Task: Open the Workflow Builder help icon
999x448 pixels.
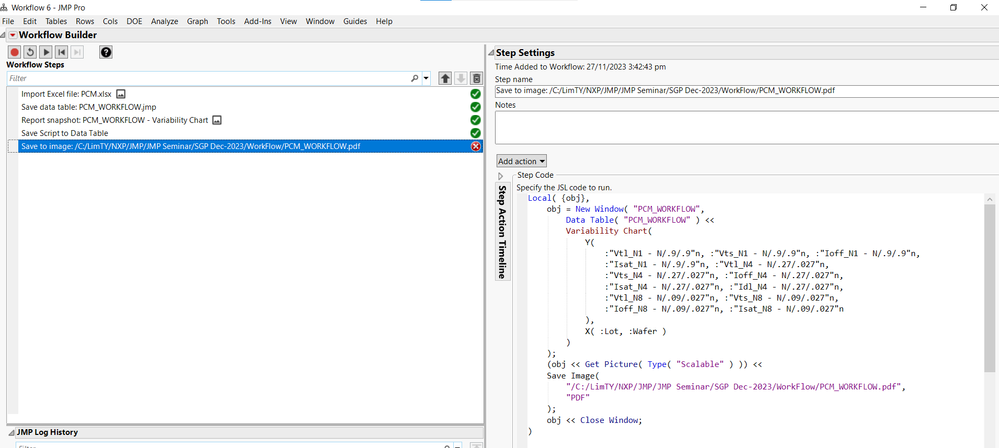Action: [x=106, y=52]
